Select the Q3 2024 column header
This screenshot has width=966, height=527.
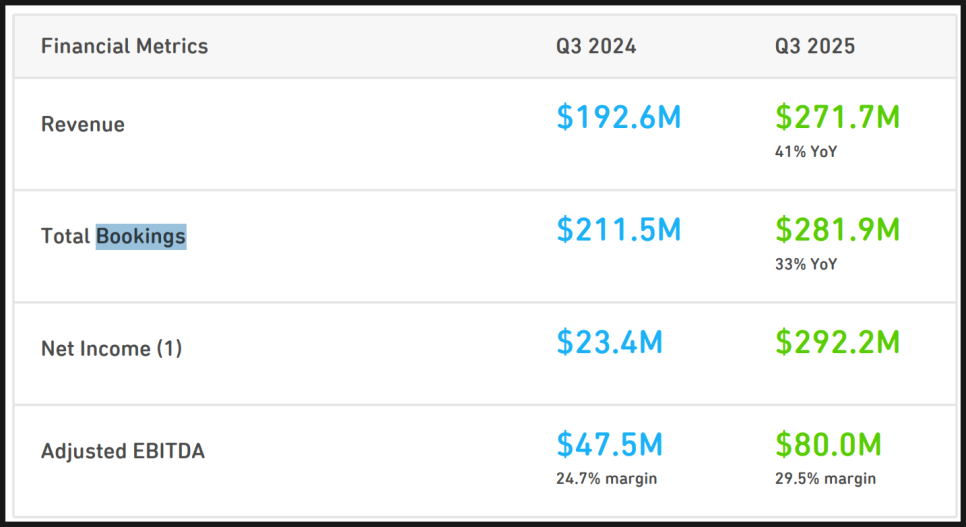(x=596, y=46)
